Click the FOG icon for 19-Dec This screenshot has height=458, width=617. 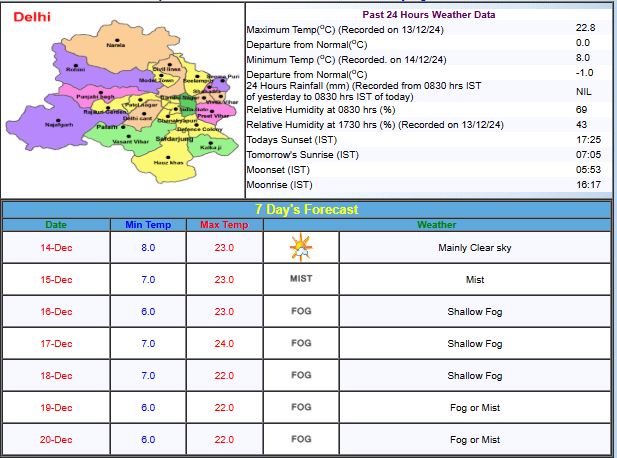click(300, 408)
